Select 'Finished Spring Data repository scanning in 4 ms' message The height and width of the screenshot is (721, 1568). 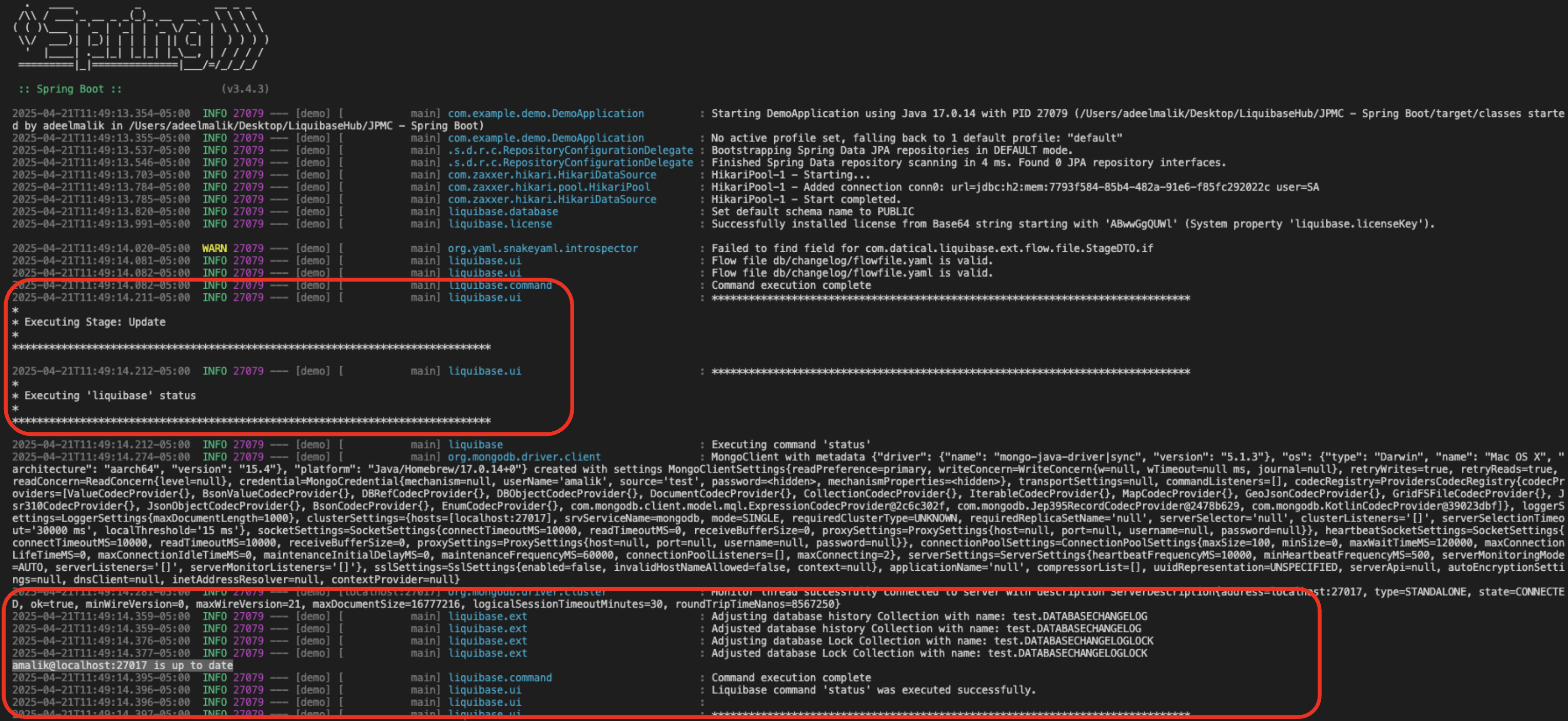click(968, 163)
